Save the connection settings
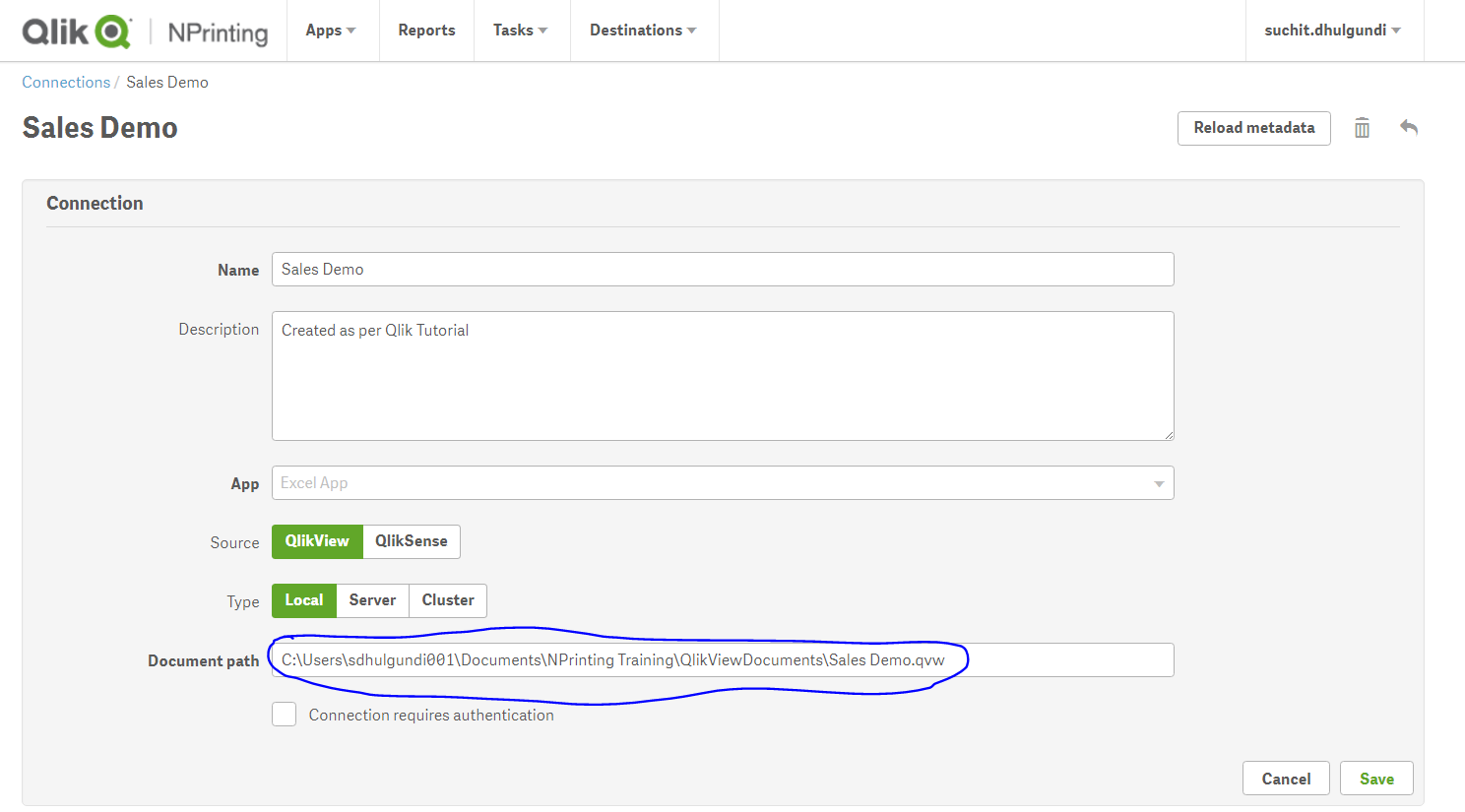This screenshot has width=1465, height=812. pos(1376,779)
